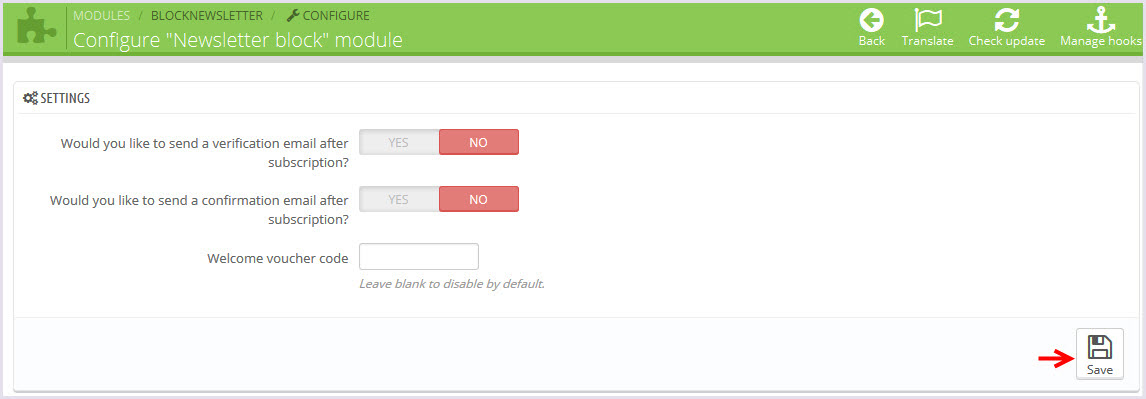Open Manage hooks anchor icon

[1101, 20]
